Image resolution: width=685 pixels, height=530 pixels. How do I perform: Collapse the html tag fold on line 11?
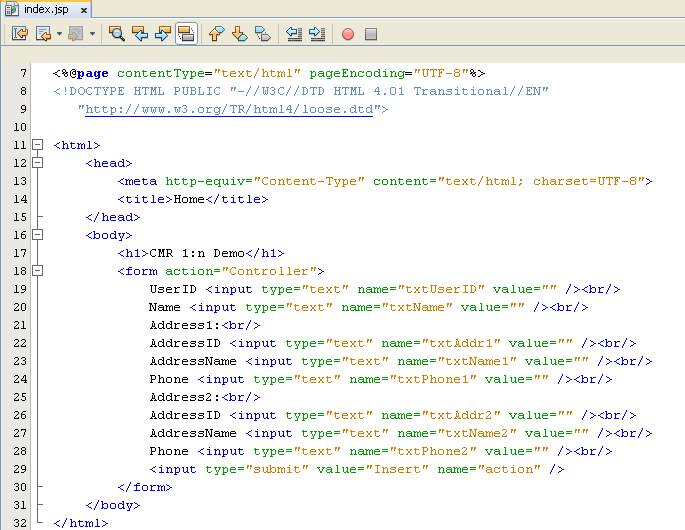pyautogui.click(x=38, y=145)
